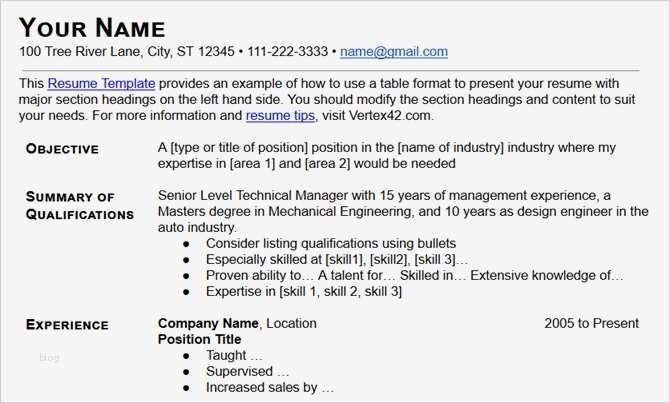
Task: Open the Resume Template hyperlink
Action: click(x=101, y=84)
